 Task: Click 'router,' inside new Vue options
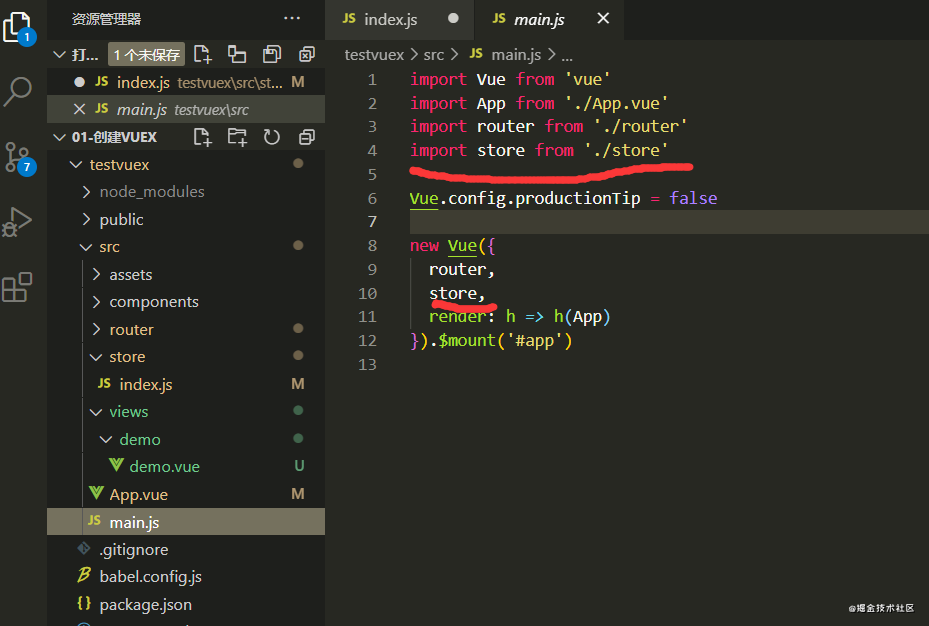click(462, 269)
